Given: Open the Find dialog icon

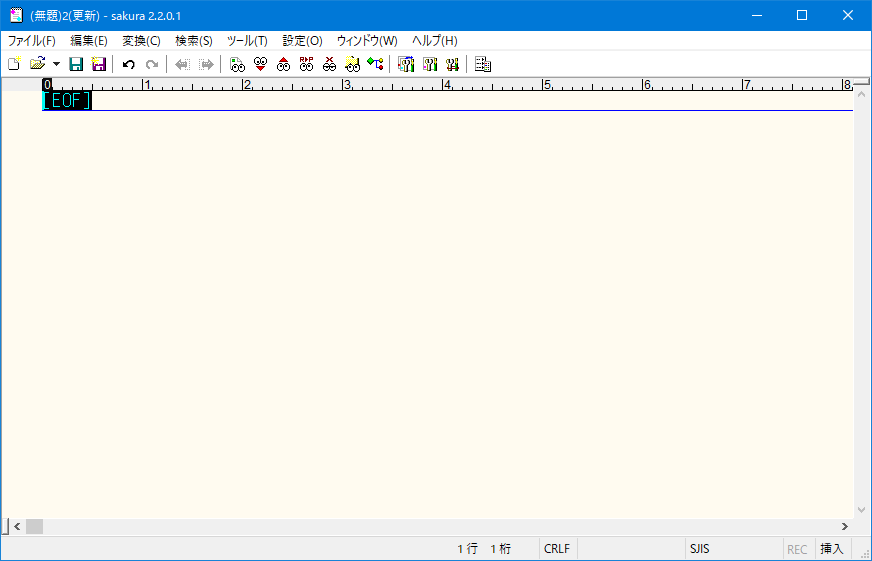Looking at the screenshot, I should tap(237, 64).
